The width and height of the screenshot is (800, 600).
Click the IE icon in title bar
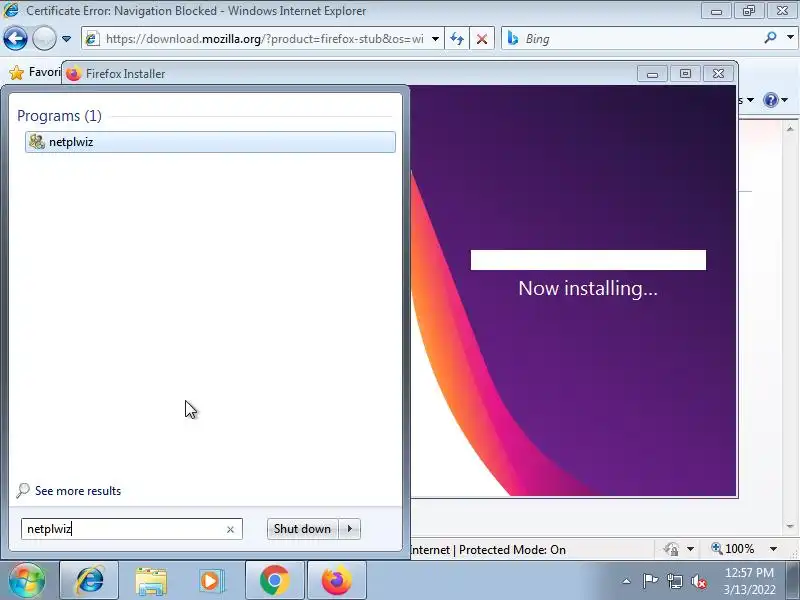point(11,10)
